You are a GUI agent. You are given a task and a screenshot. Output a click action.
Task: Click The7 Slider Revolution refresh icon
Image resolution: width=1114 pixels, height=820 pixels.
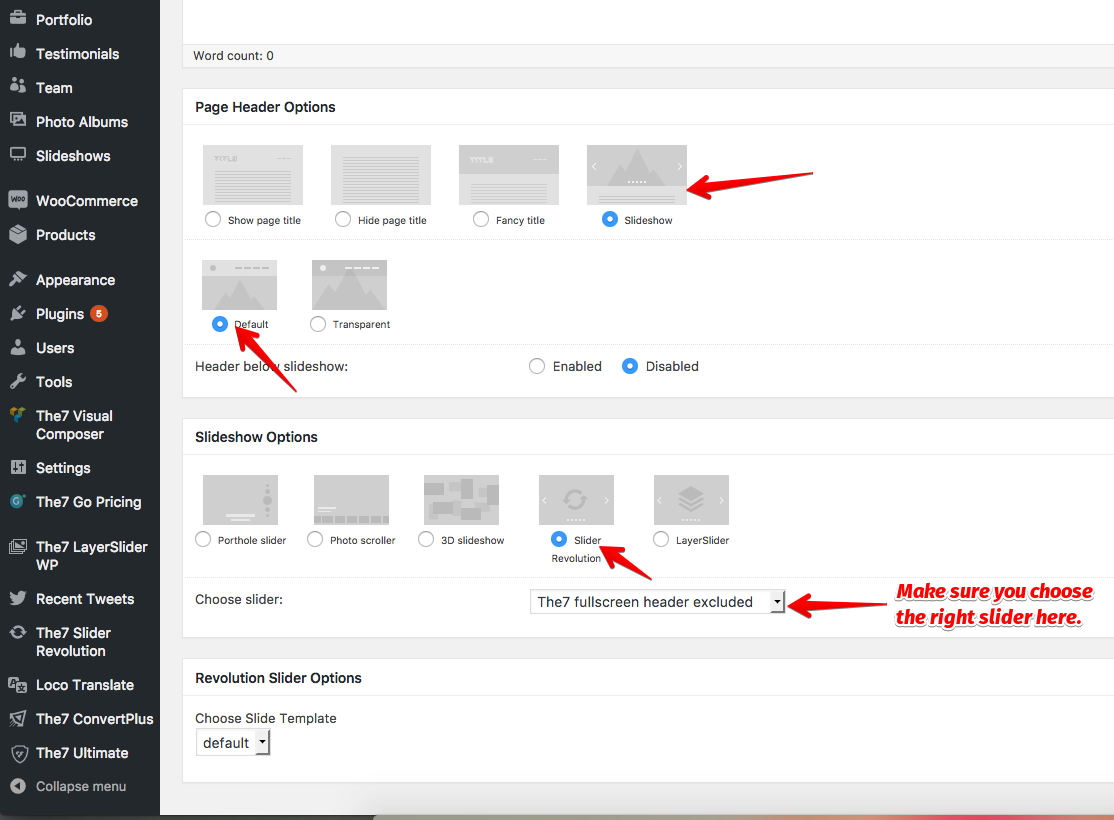[18, 632]
